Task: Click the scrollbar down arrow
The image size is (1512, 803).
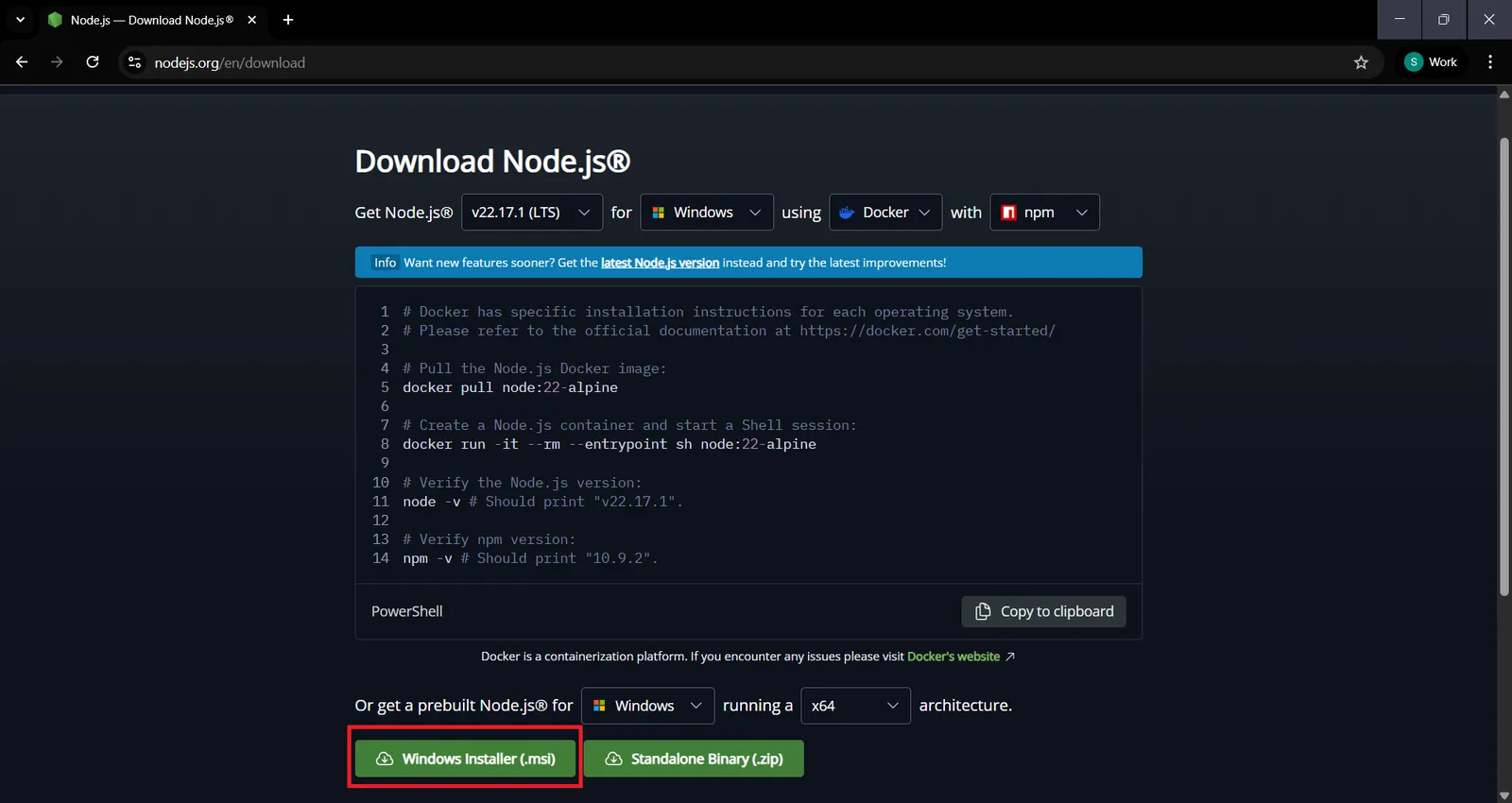Action: [x=1504, y=795]
